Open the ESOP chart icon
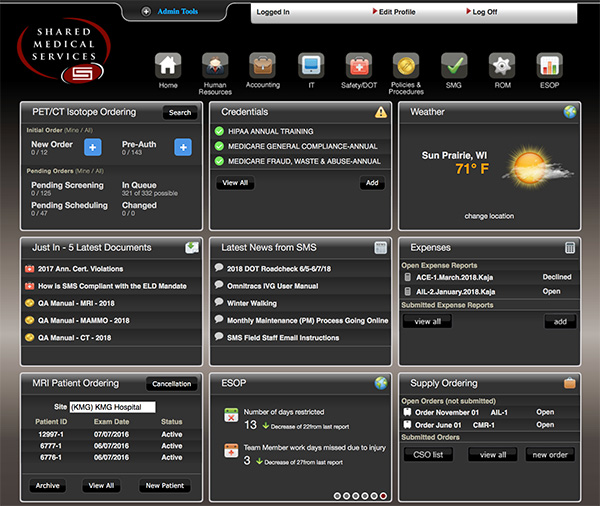The image size is (600, 506). coord(549,65)
